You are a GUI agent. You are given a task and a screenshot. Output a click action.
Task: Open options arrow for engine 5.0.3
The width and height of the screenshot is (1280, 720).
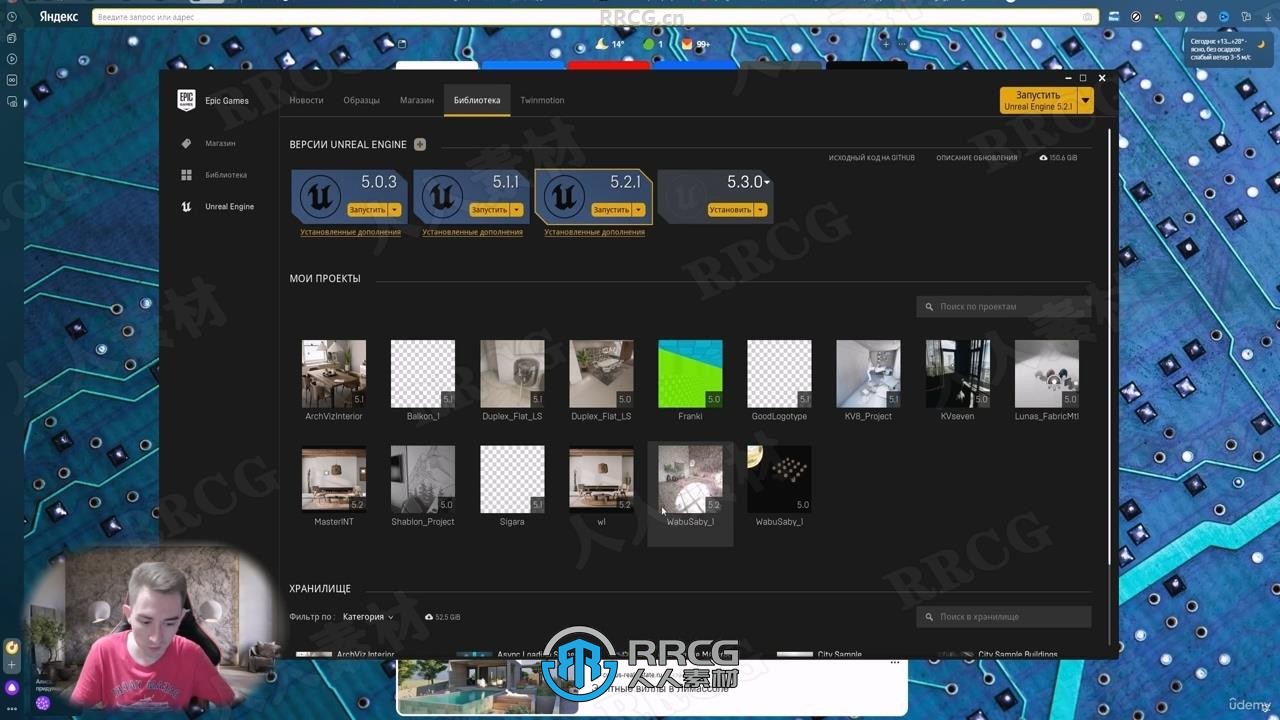coord(395,210)
